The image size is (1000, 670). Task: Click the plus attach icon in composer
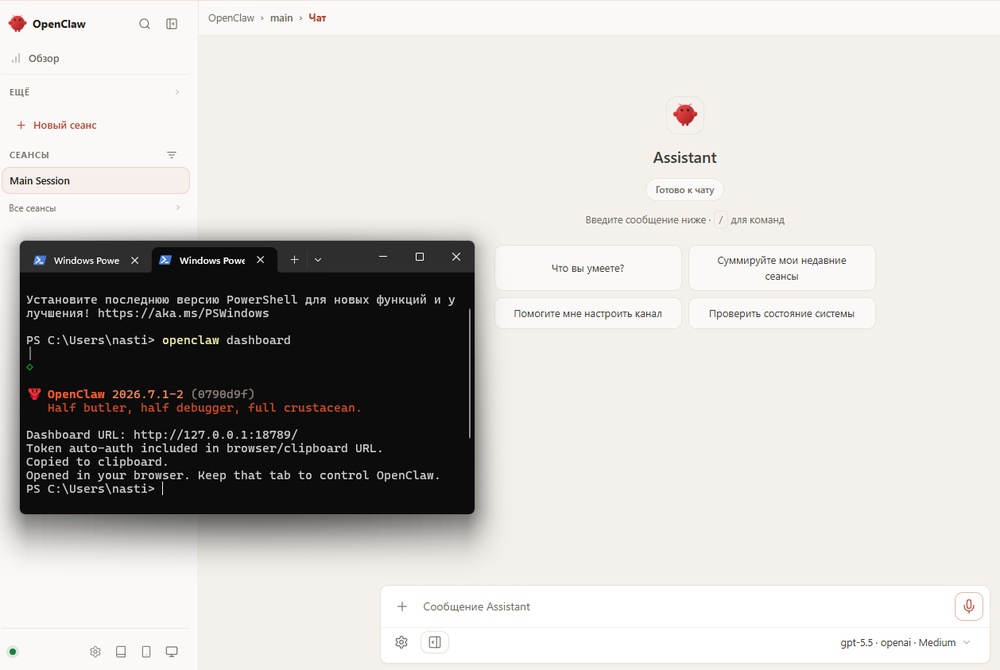pos(402,606)
